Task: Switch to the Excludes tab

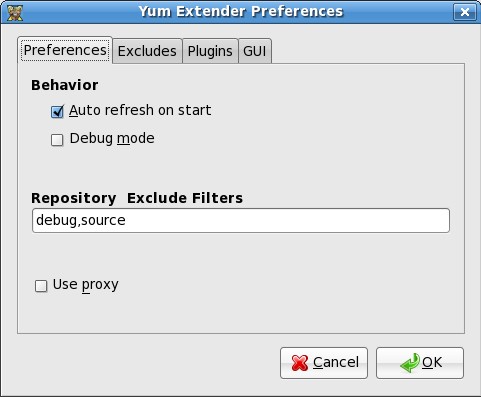Action: (147, 51)
